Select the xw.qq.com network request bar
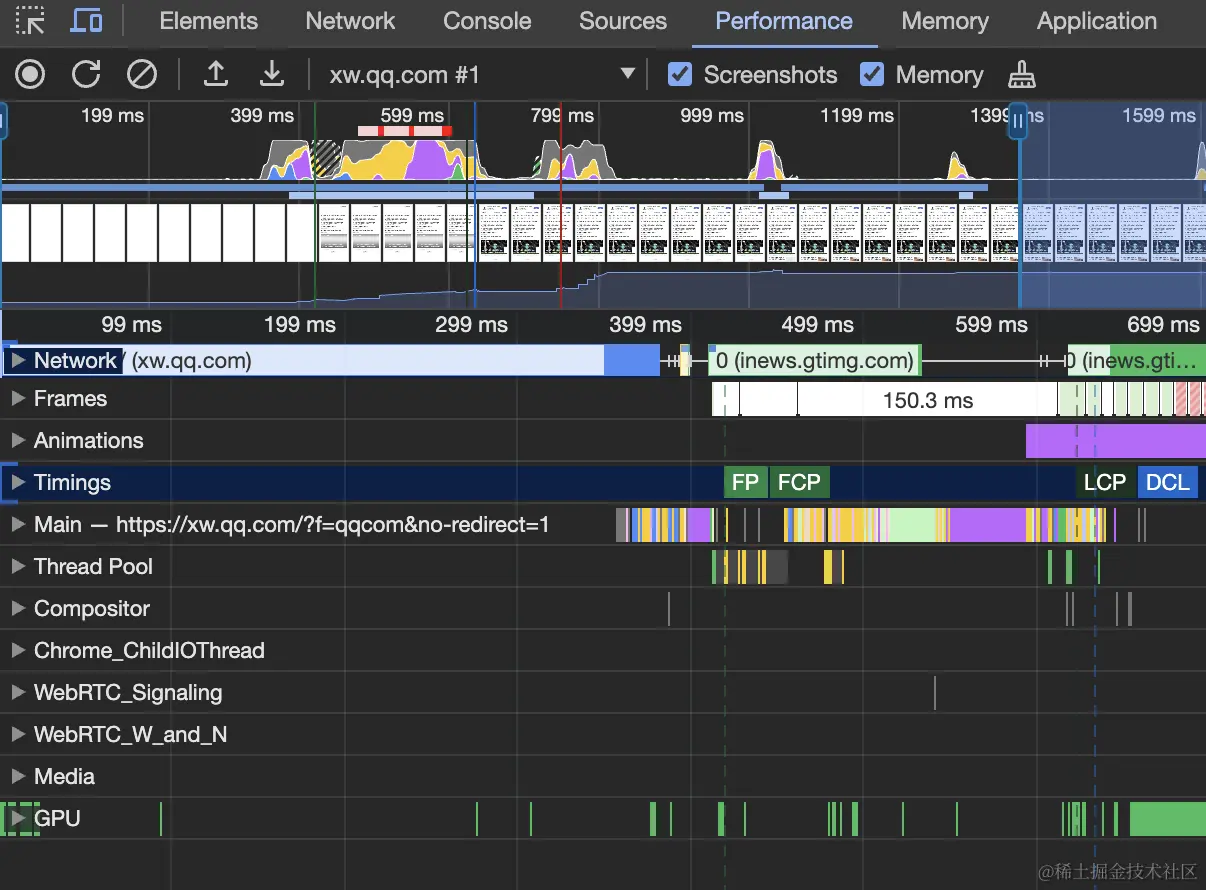Image resolution: width=1206 pixels, height=890 pixels. (331, 360)
